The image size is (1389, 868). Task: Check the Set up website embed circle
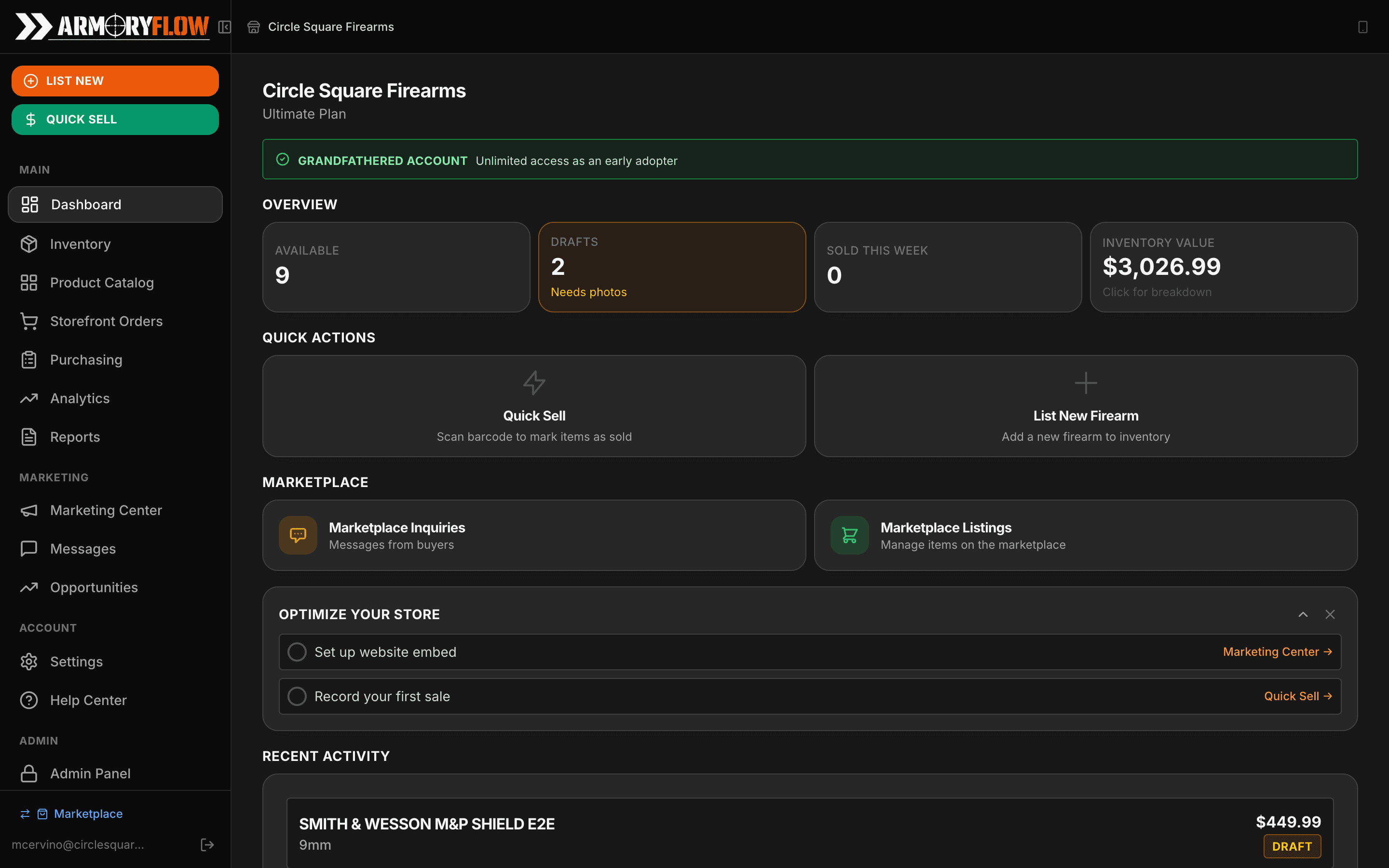[297, 651]
